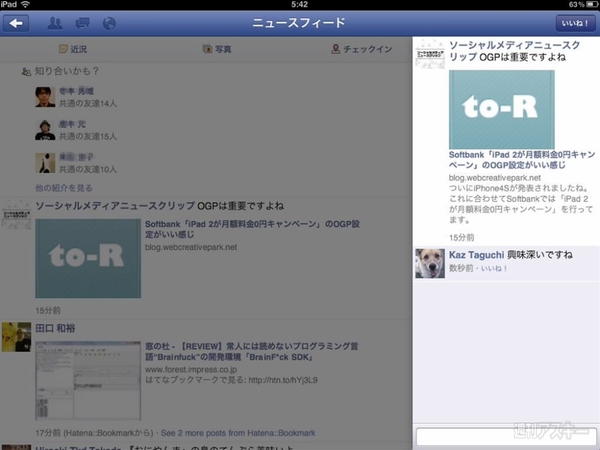Open profile photo with 共通の友達10人
This screenshot has height=450, width=600.
45,163
